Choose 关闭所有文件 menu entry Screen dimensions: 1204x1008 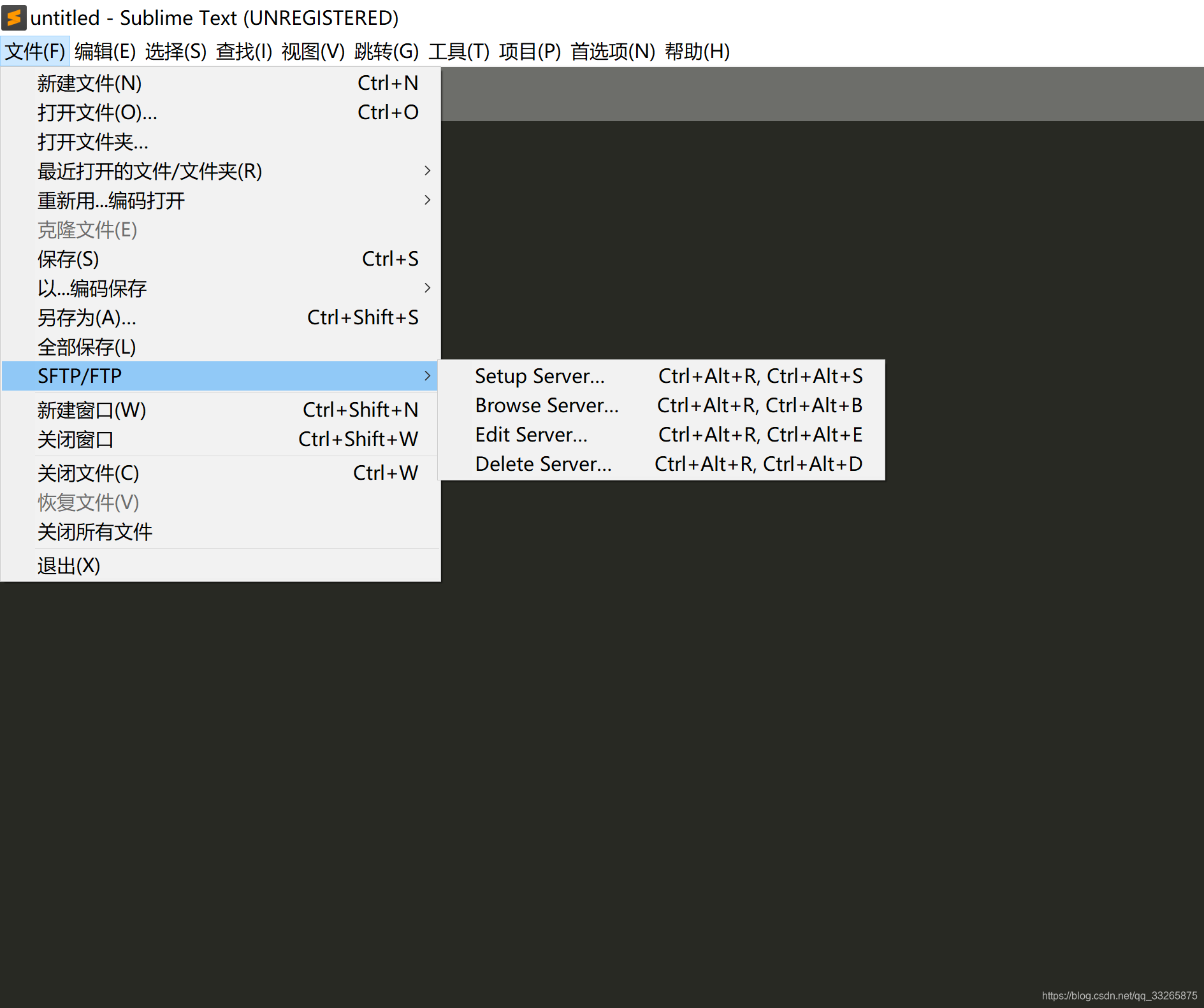[221, 532]
